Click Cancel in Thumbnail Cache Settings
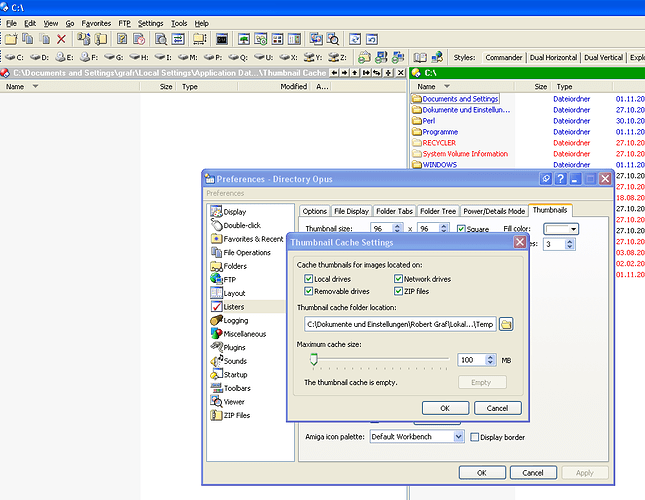645x500 pixels. (x=497, y=408)
